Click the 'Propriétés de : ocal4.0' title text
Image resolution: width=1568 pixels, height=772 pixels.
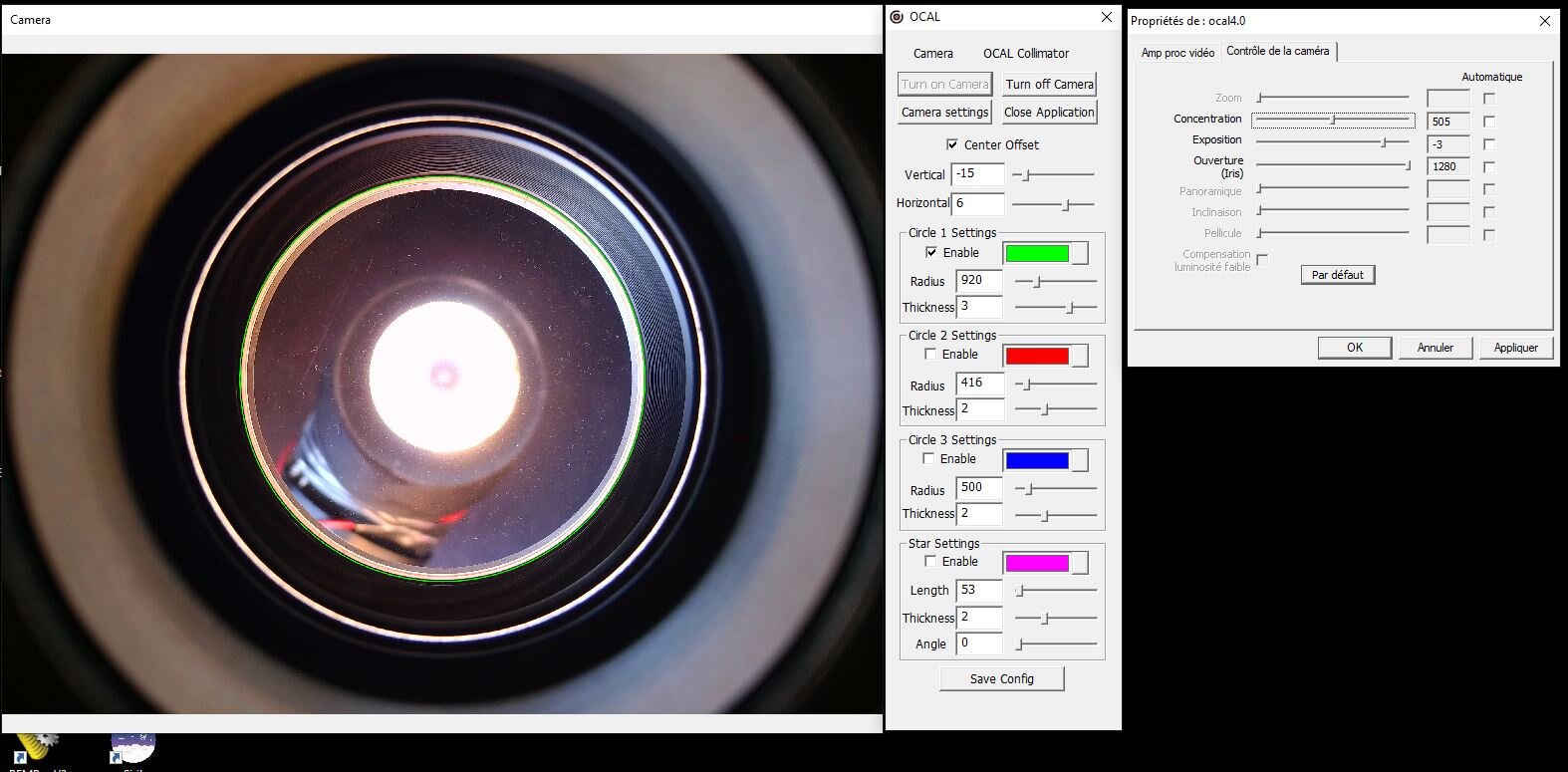[1187, 21]
